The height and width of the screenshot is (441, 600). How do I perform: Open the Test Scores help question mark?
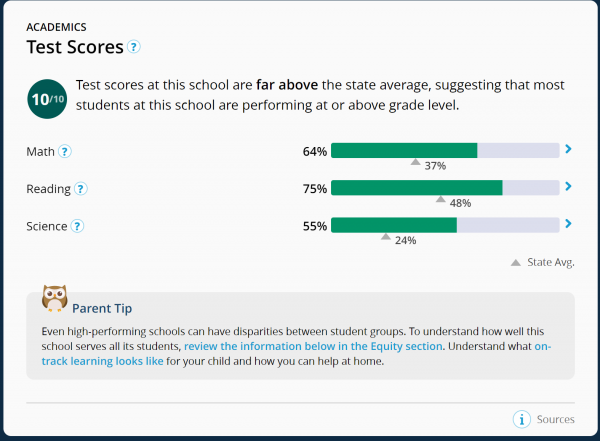134,47
